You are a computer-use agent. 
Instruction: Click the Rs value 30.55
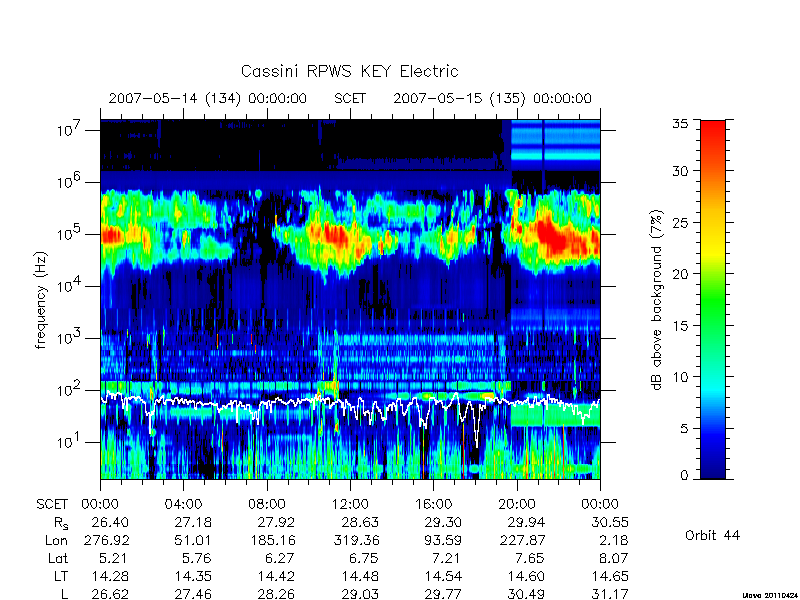610,522
